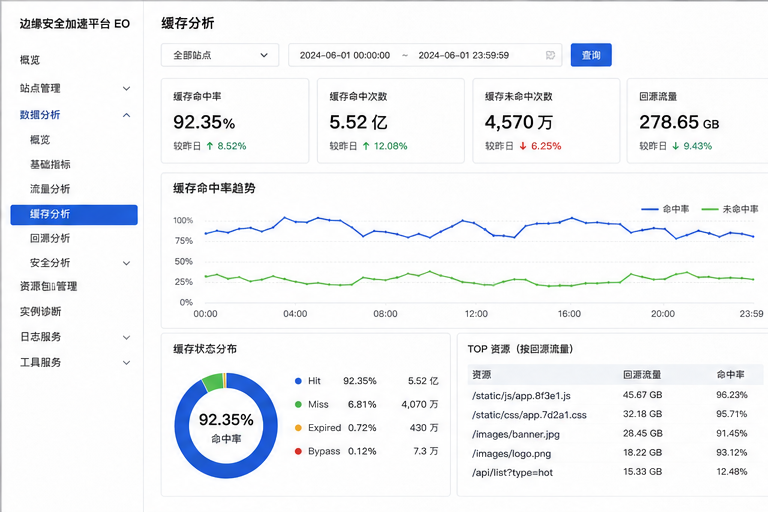Open the 全部站点 site dropdown
The image size is (768, 512).
220,55
